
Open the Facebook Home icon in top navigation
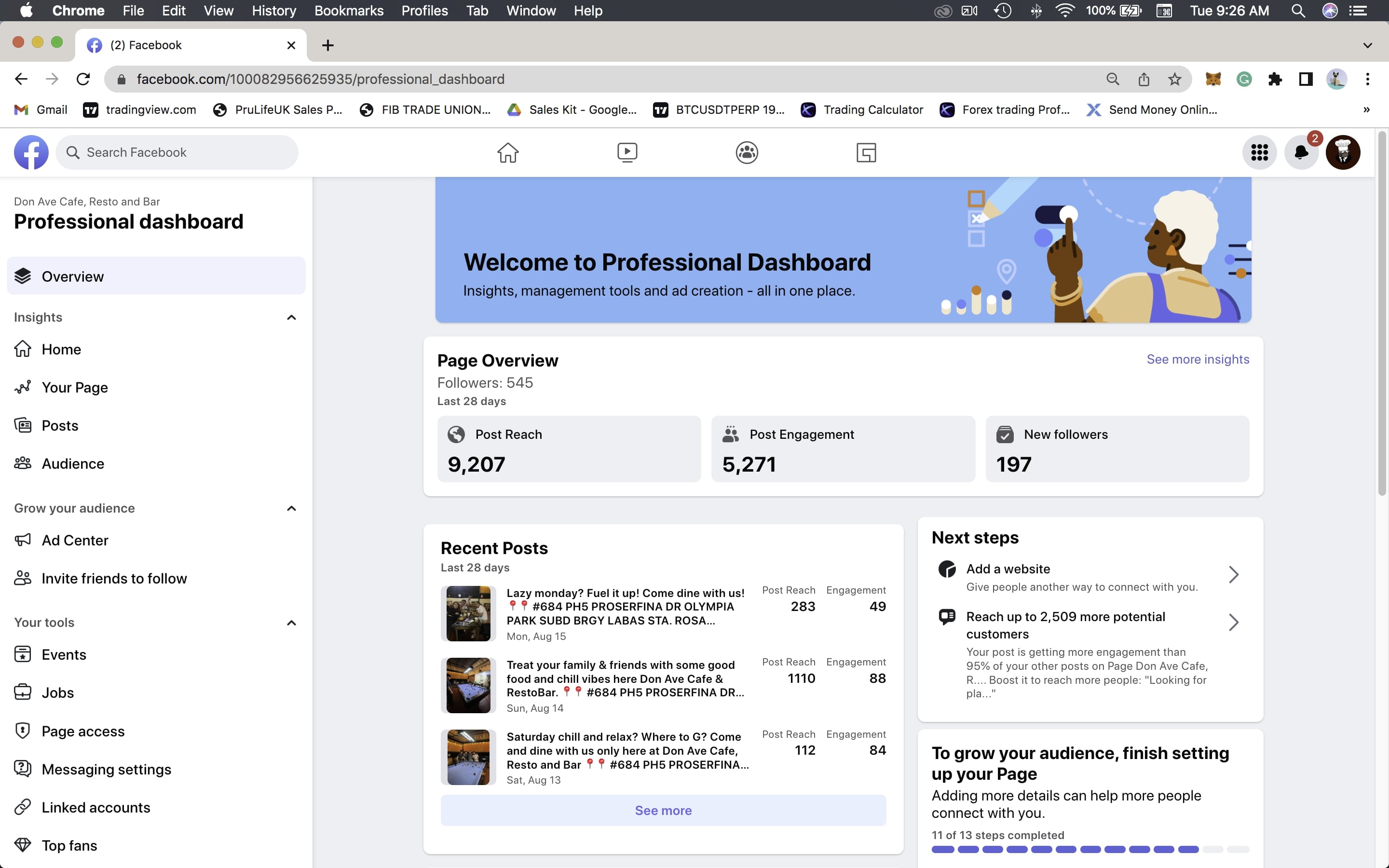(x=507, y=153)
